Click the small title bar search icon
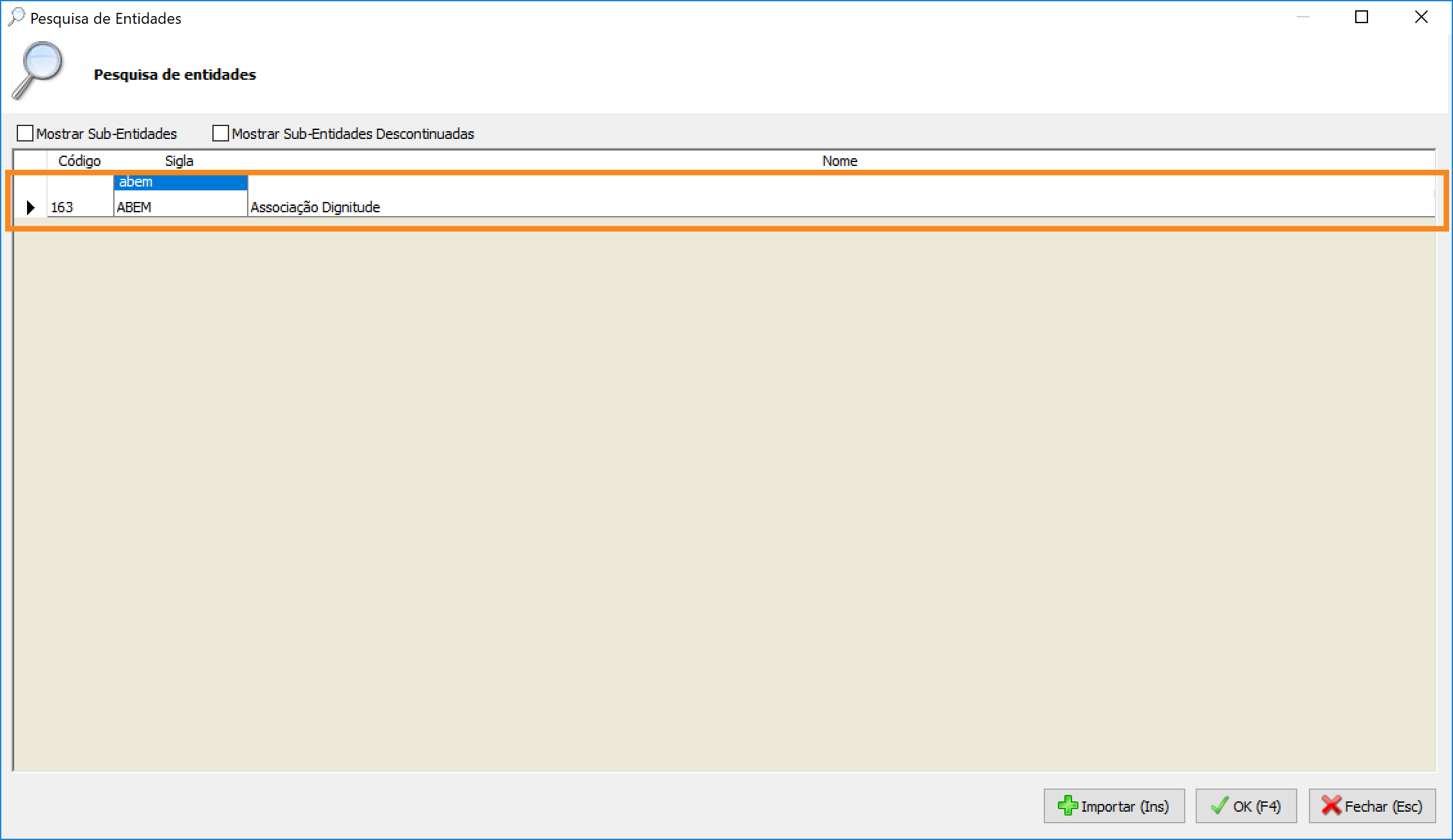The width and height of the screenshot is (1453, 840). click(16, 17)
